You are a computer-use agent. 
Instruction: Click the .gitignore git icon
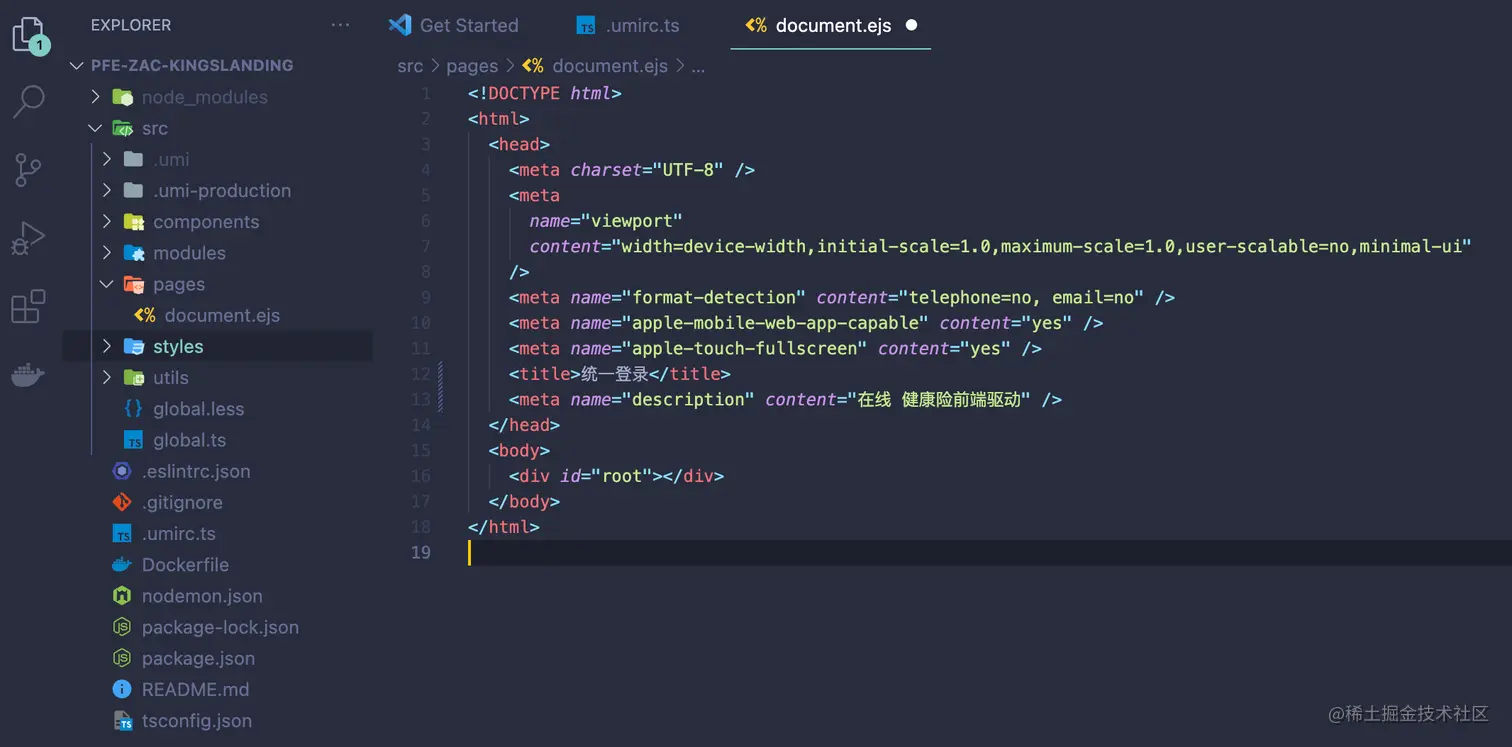coord(122,502)
